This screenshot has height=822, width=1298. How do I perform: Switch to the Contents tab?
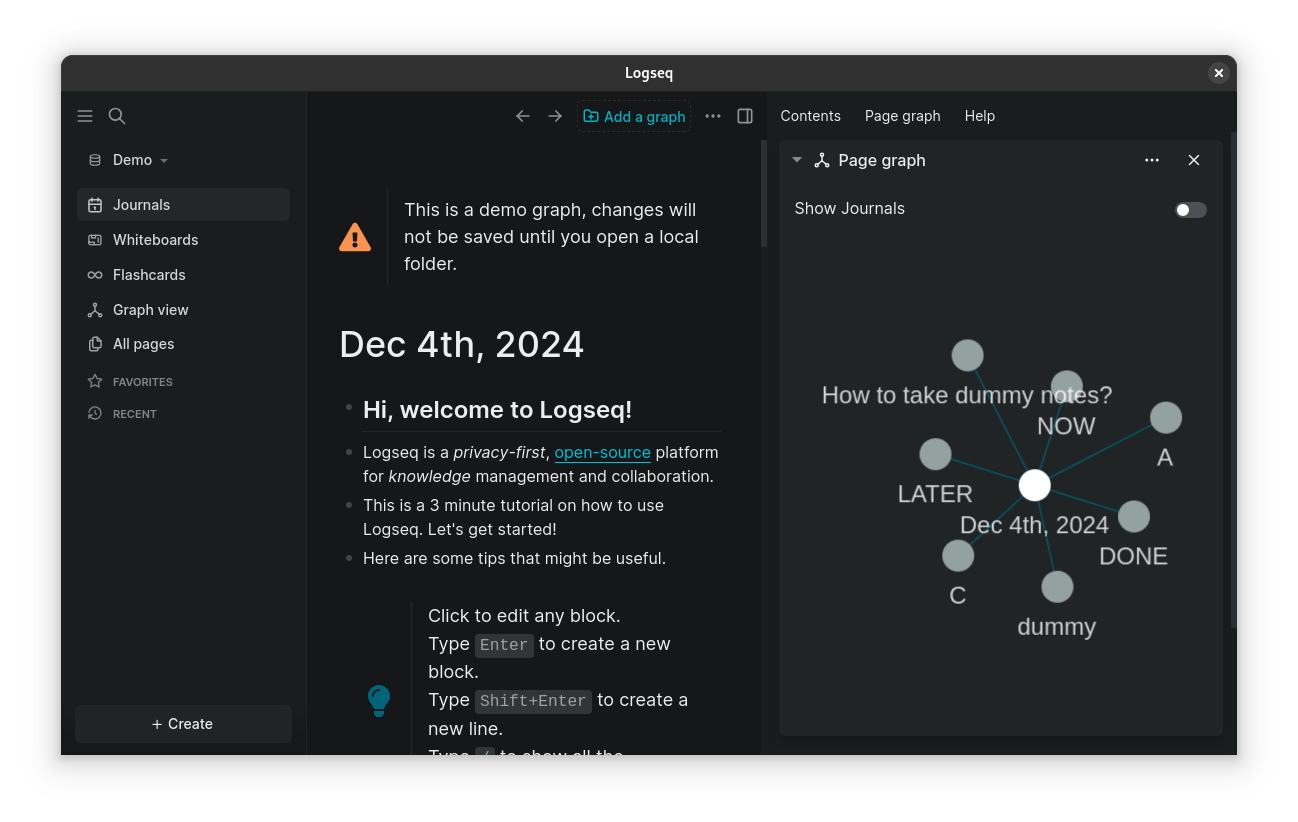[x=810, y=116]
